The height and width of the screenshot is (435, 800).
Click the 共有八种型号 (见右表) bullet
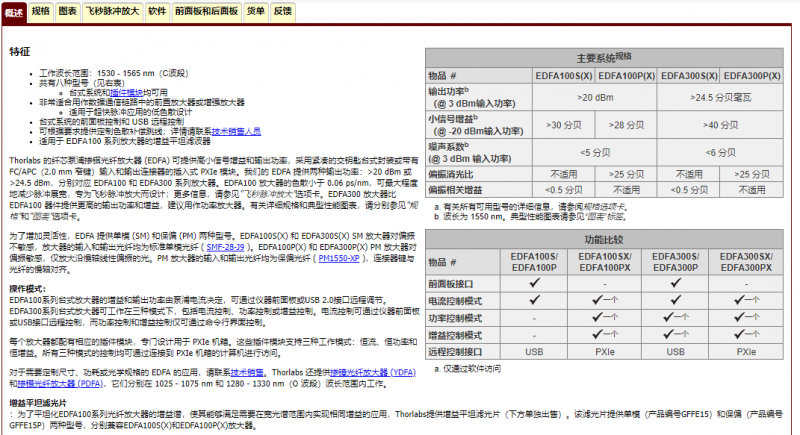tap(82, 83)
